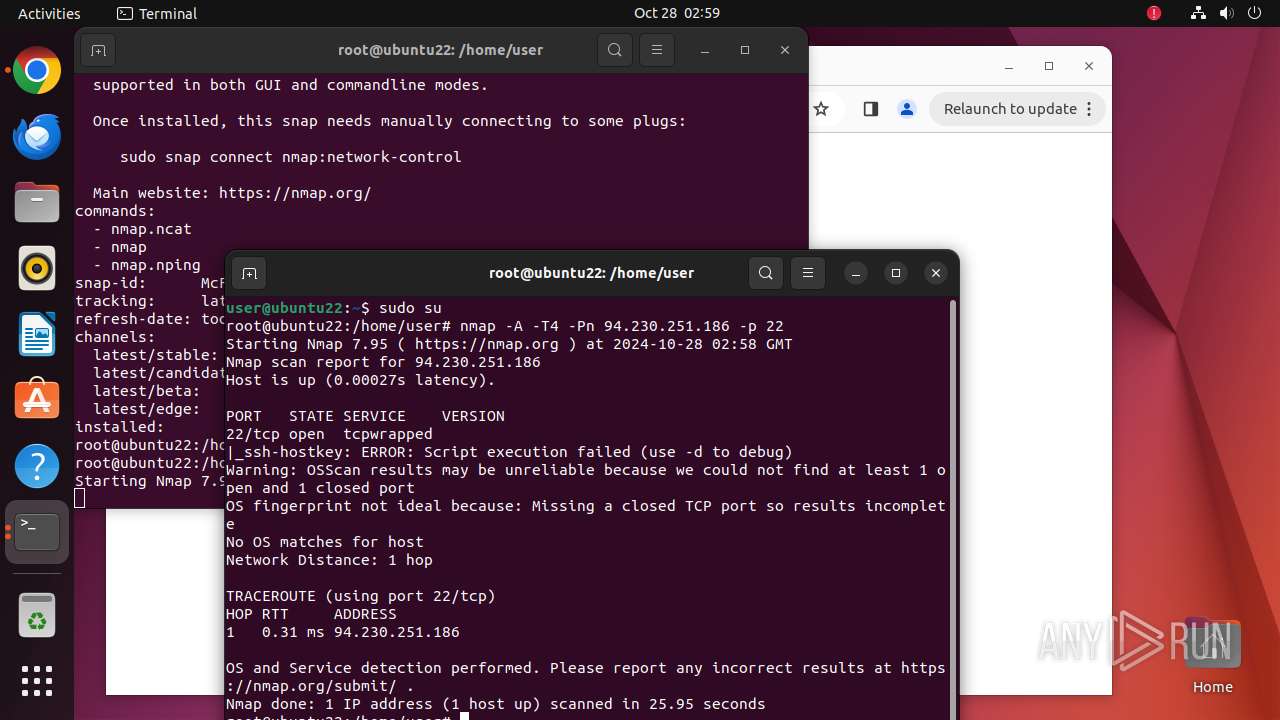Click the 'nmap.ncat' command entry
The image size is (1280, 720).
click(x=151, y=229)
